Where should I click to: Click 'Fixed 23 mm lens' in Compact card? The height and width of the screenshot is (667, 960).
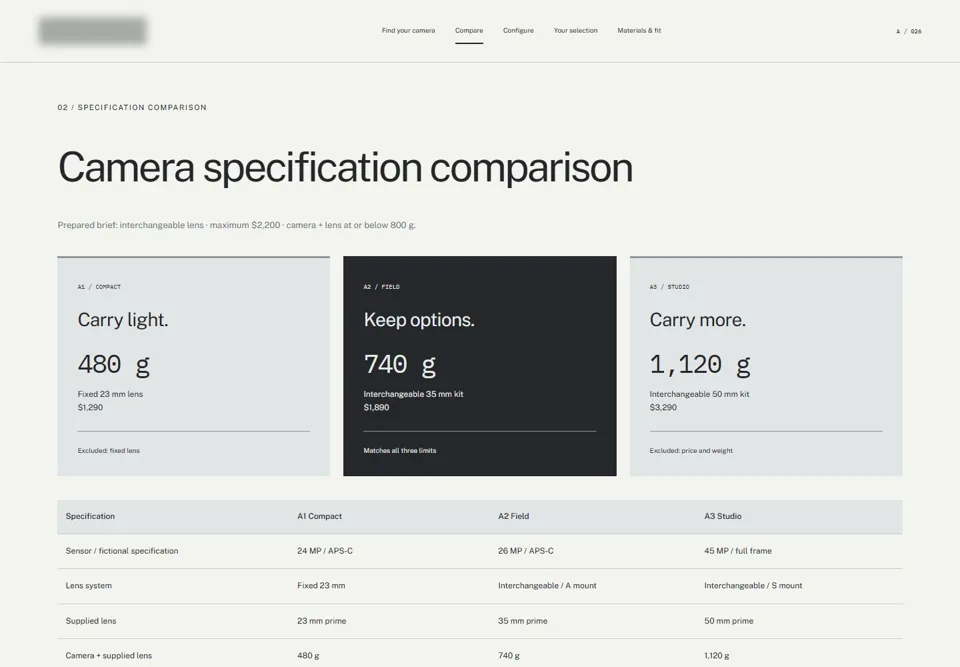[110, 394]
